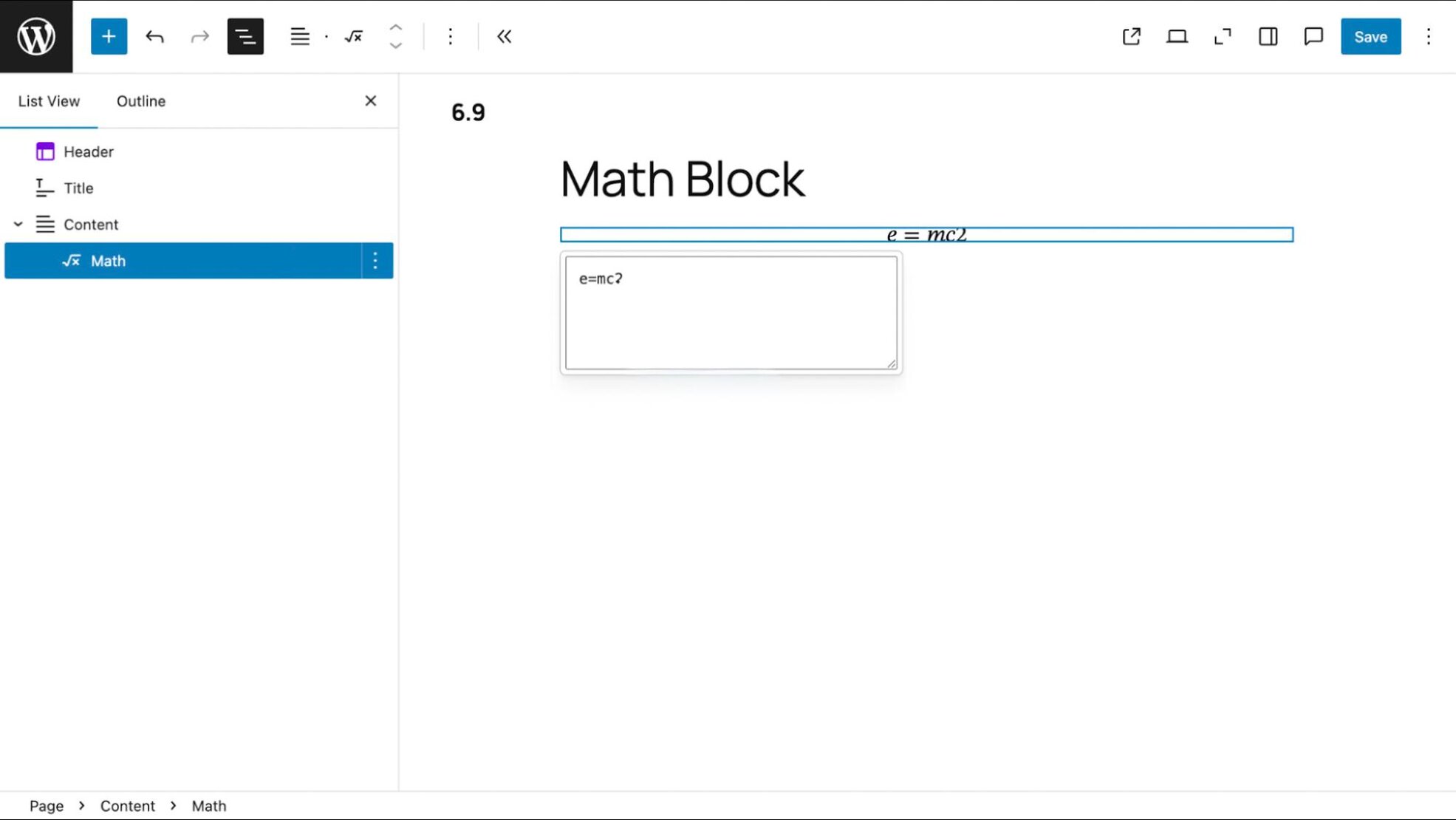1456x820 pixels.
Task: Switch to the List View tab
Action: click(x=48, y=101)
